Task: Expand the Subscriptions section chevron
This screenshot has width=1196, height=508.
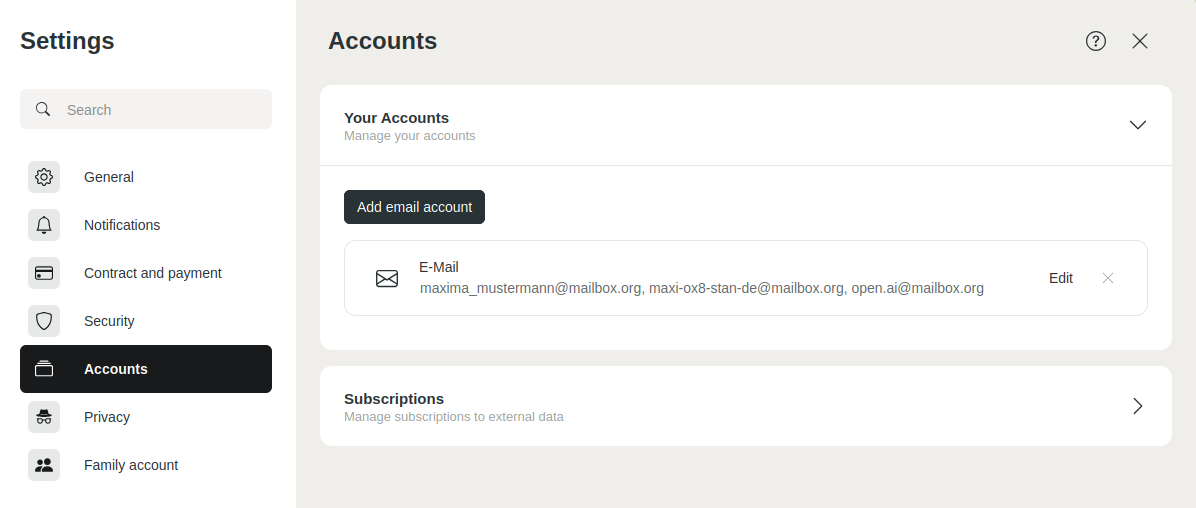Action: (x=1137, y=406)
